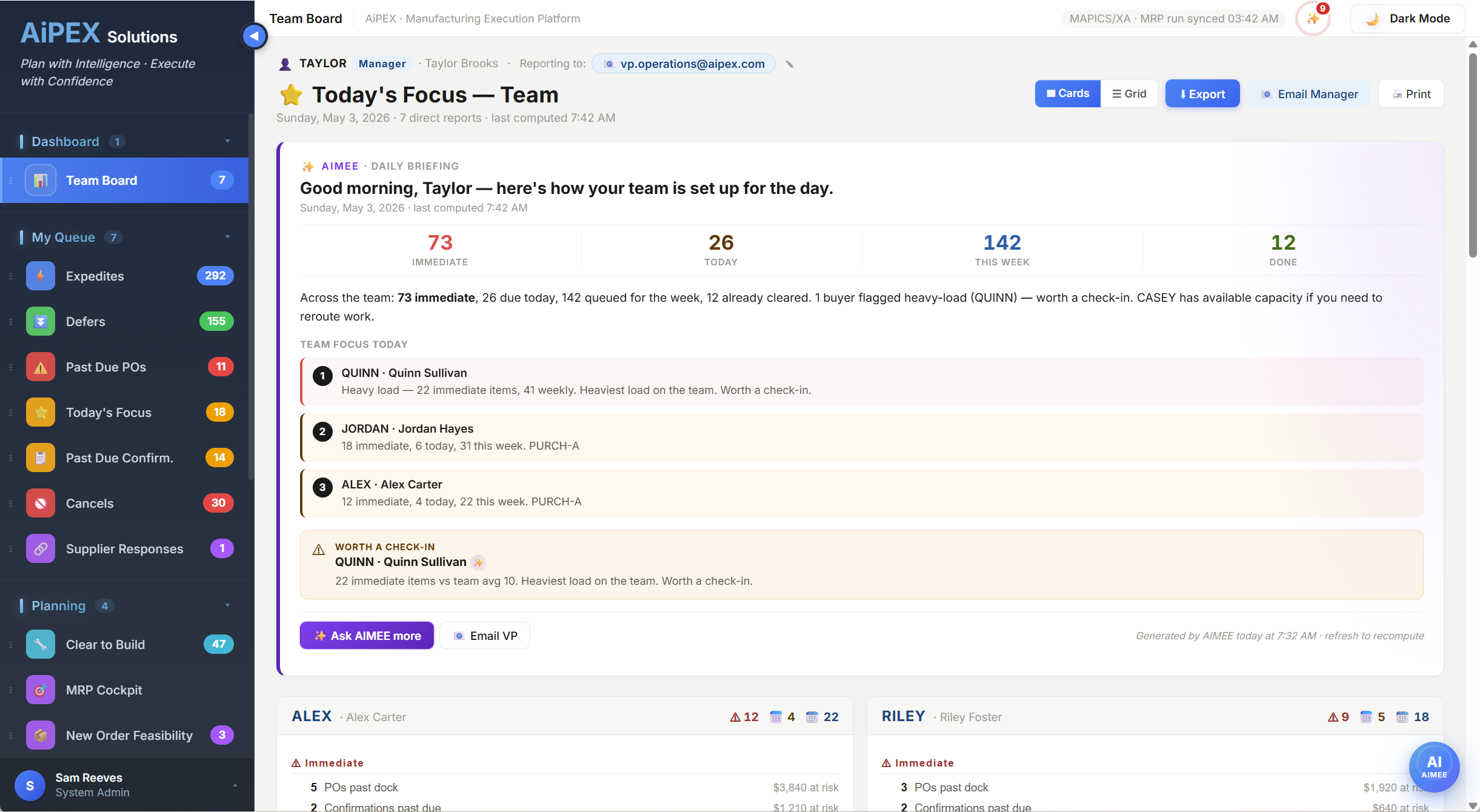Click RILEY card name header
The height and width of the screenshot is (812, 1480).
coord(903,716)
